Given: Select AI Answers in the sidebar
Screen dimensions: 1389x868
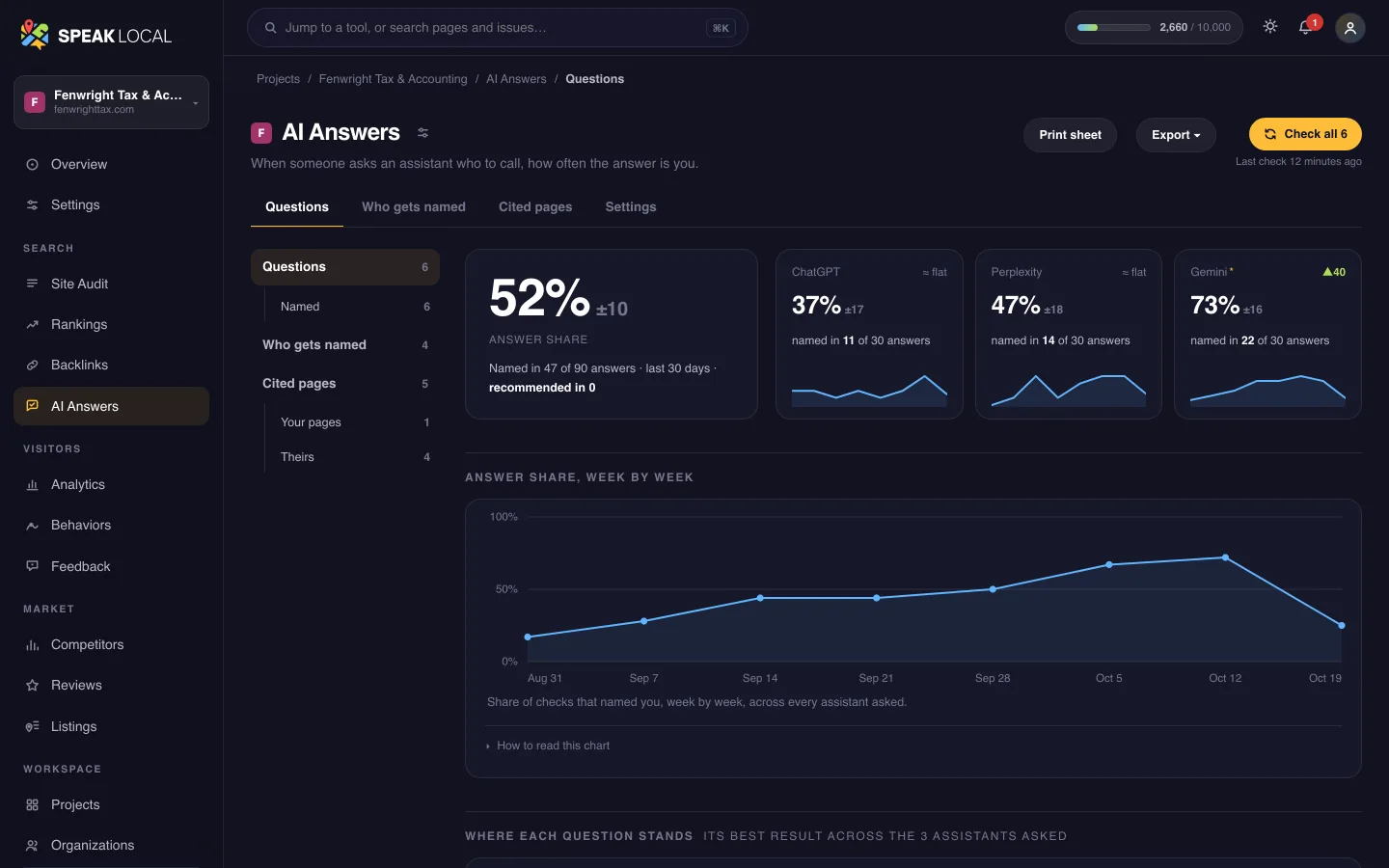Looking at the screenshot, I should [x=111, y=406].
